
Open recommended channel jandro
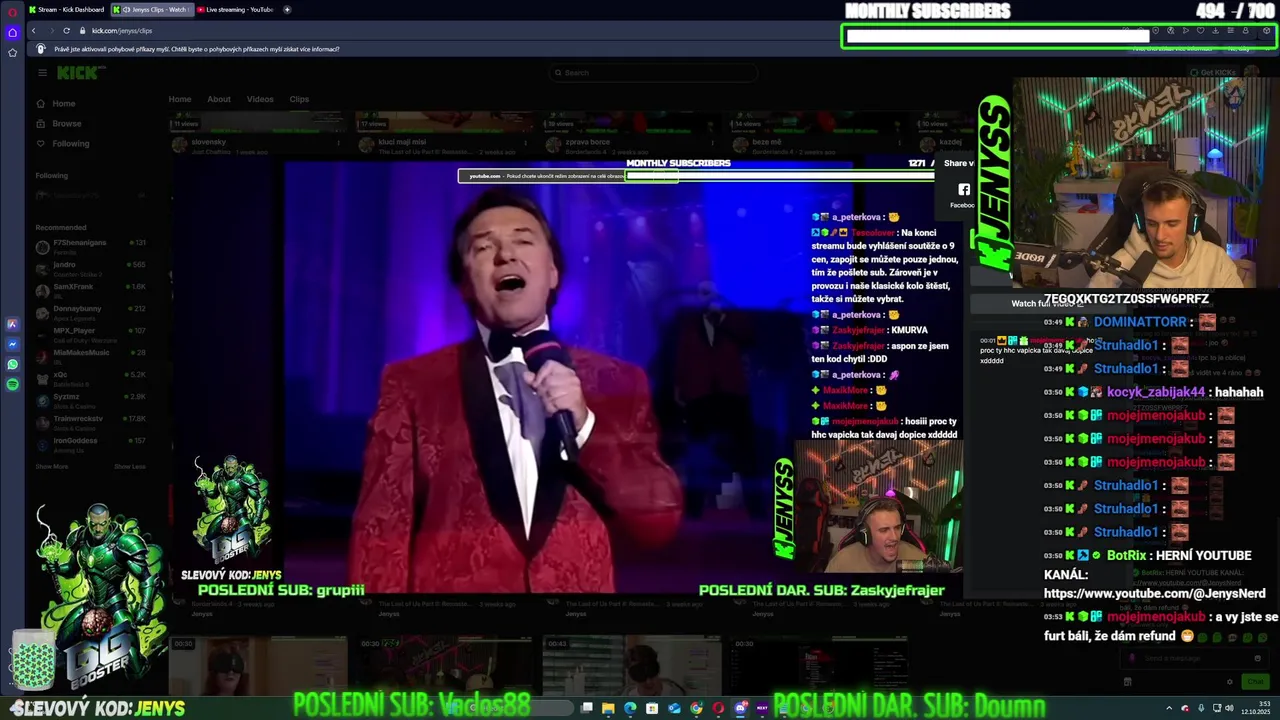coord(91,267)
